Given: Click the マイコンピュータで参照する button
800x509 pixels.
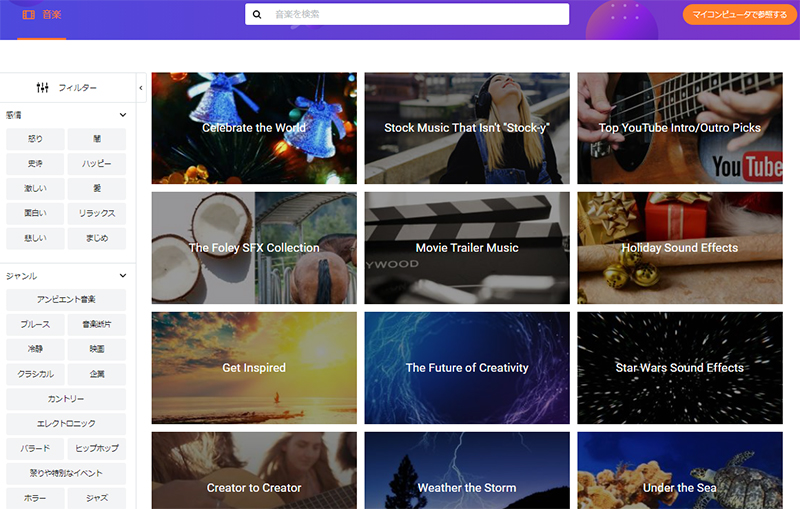Looking at the screenshot, I should (x=739, y=14).
